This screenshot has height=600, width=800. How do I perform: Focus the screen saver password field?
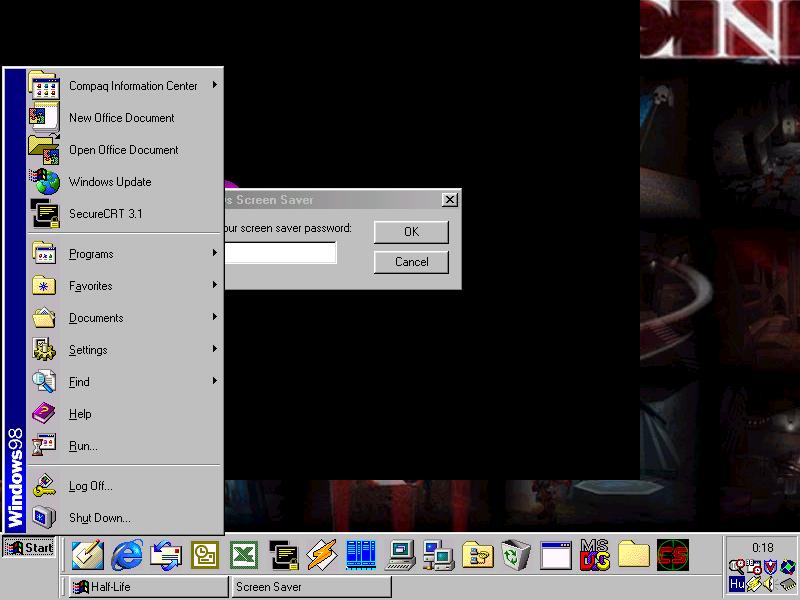coord(281,253)
